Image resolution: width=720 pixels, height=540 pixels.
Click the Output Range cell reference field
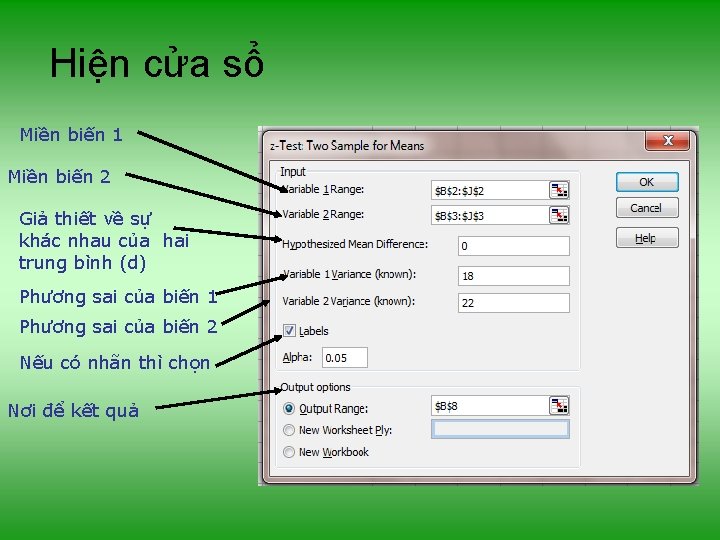tap(490, 406)
